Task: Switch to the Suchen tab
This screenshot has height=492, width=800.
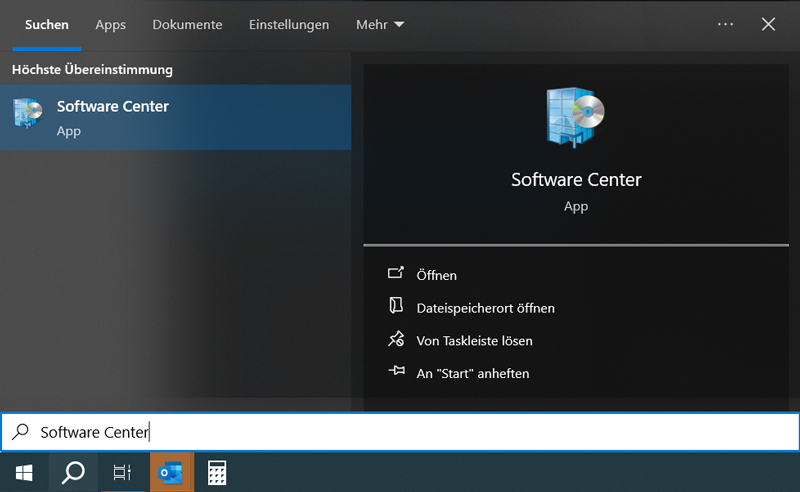Action: 47,24
